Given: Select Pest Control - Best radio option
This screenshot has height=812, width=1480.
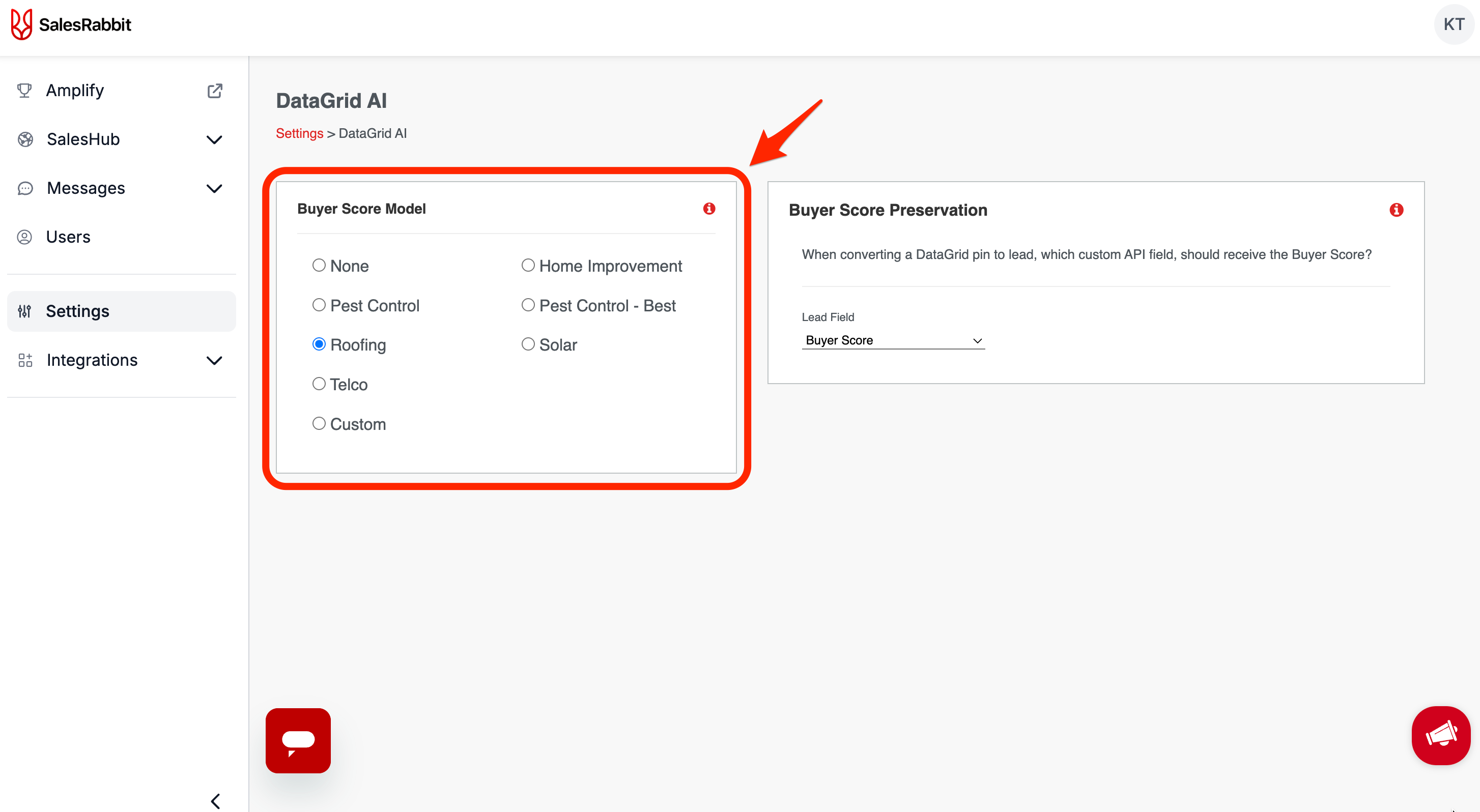Looking at the screenshot, I should [528, 305].
